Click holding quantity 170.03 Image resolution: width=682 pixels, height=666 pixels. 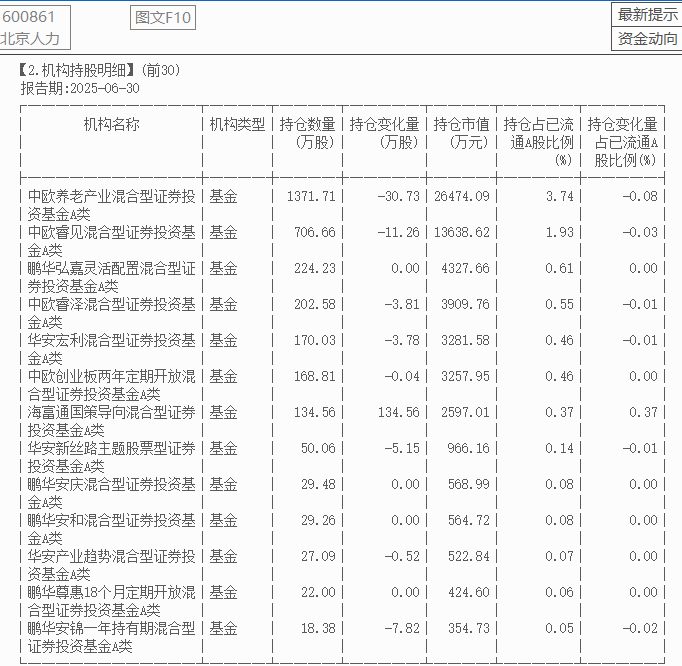pos(314,341)
